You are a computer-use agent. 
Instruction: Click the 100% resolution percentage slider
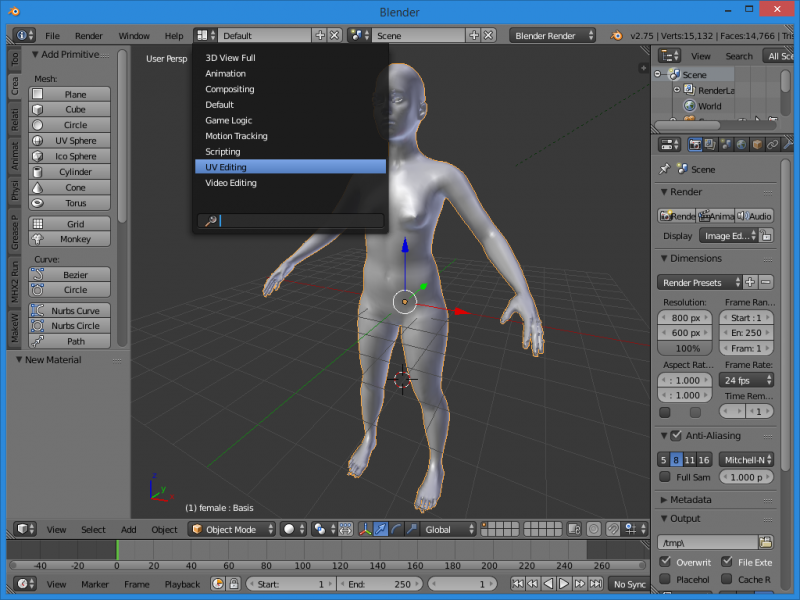687,348
